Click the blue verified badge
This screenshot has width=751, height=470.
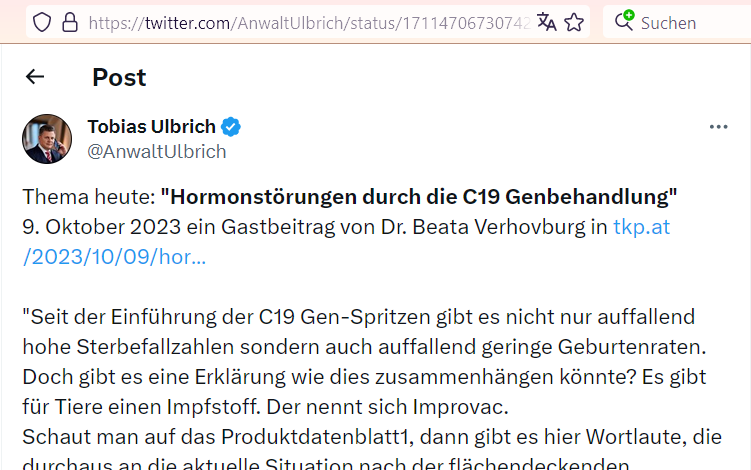[231, 127]
